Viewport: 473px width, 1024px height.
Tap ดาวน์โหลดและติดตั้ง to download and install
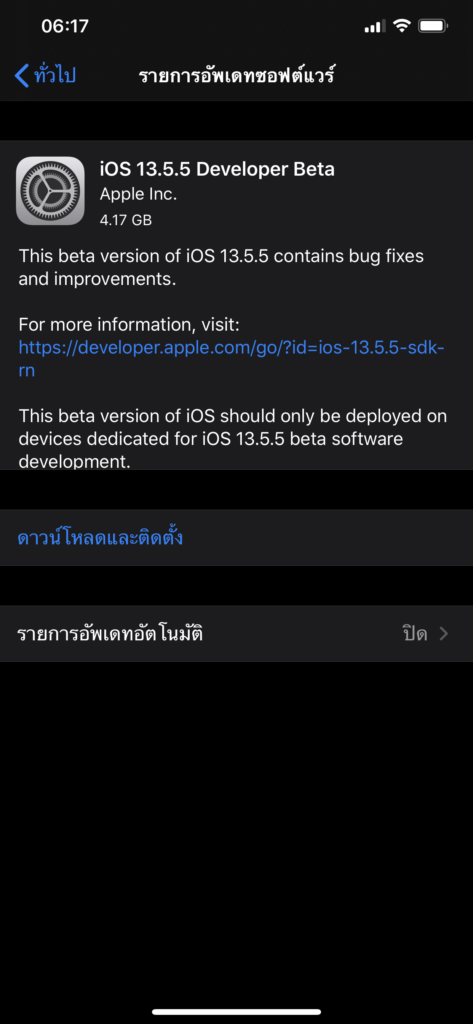pos(100,538)
